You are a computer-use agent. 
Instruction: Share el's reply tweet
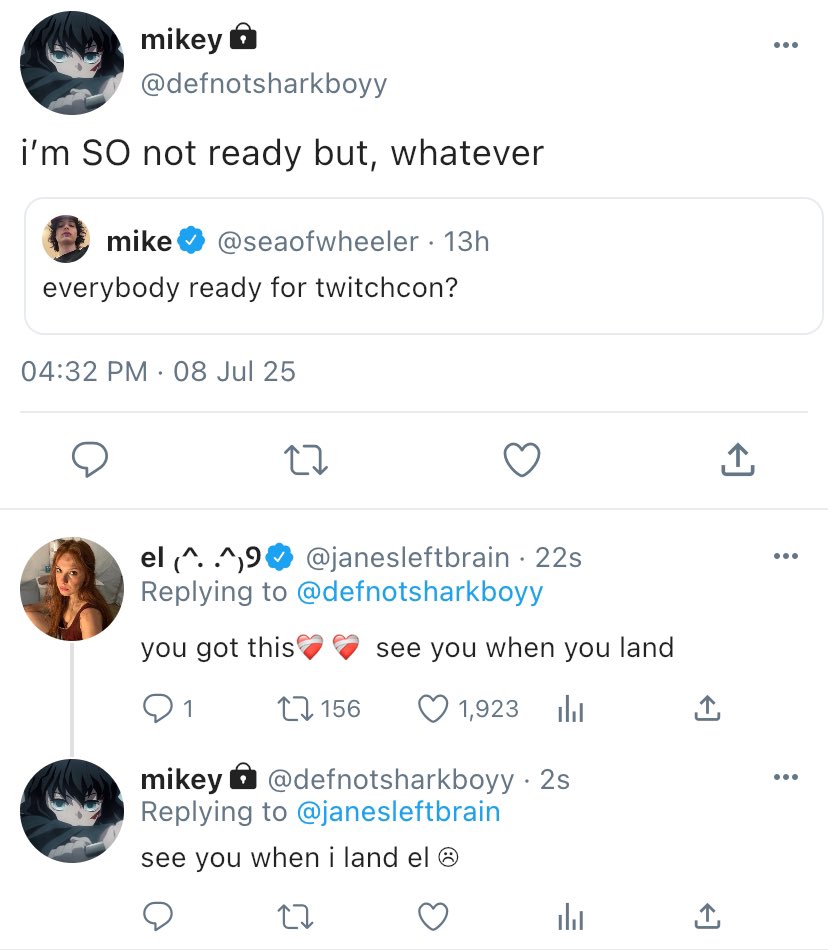tap(706, 709)
